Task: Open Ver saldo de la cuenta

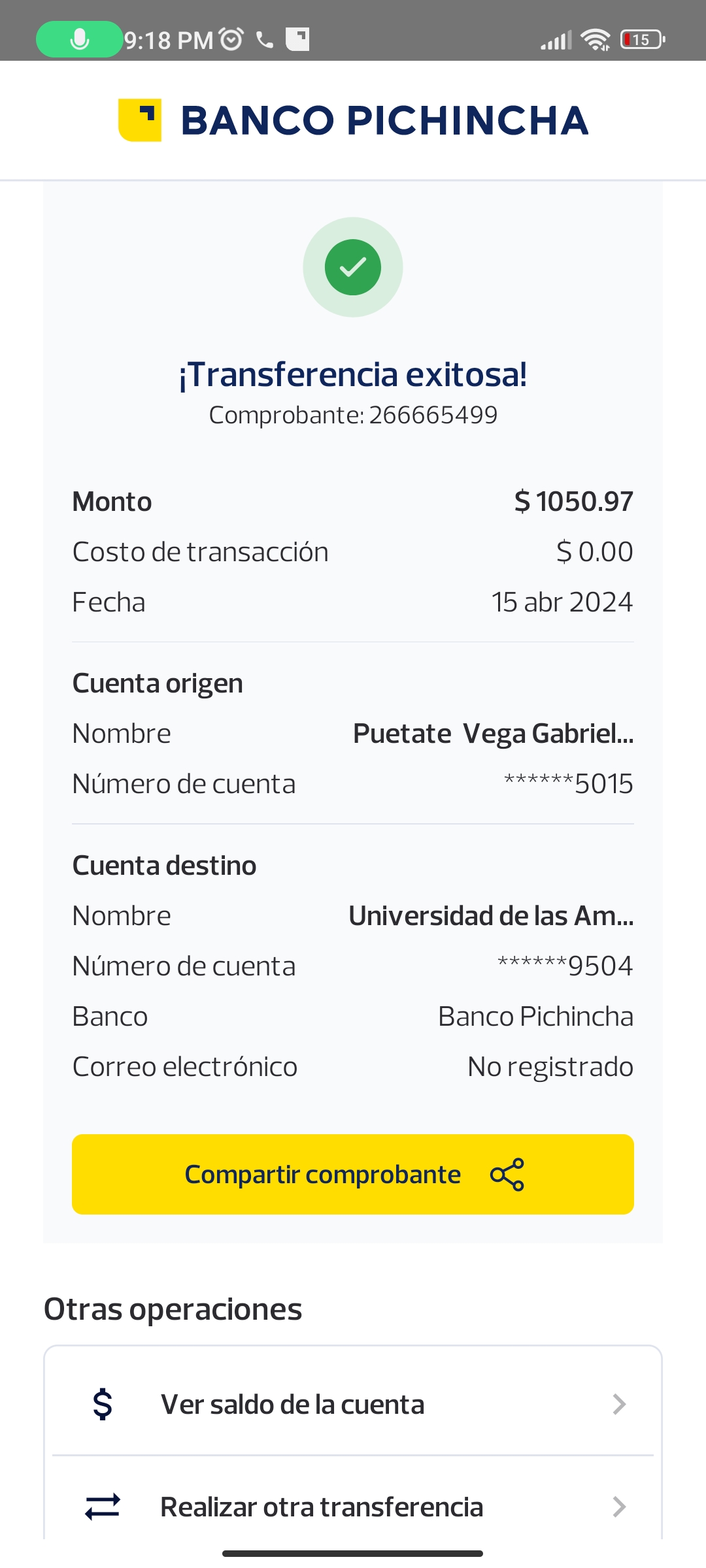Action: tap(293, 1404)
